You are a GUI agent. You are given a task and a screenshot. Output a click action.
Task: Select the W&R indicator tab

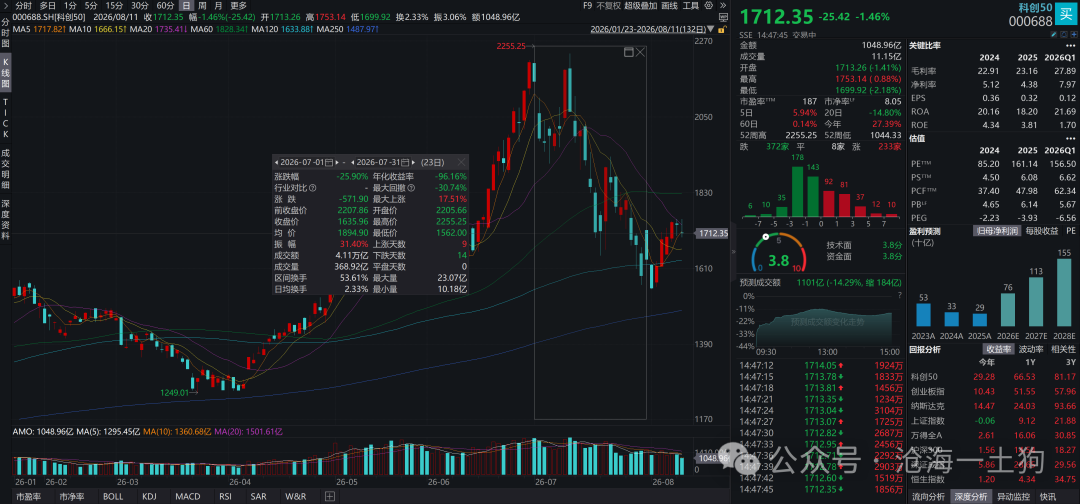(295, 496)
